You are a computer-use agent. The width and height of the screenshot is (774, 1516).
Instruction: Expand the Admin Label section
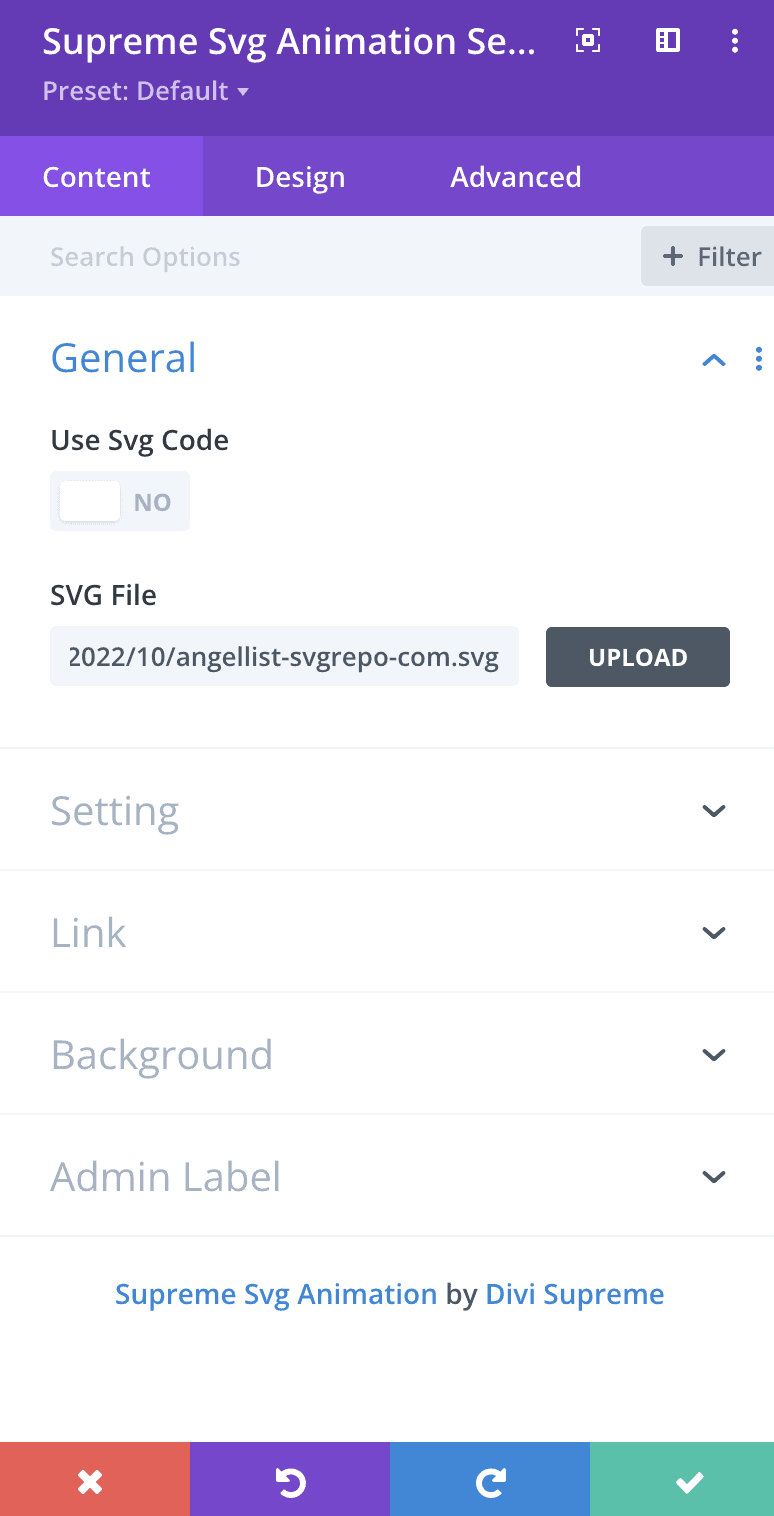click(713, 1177)
